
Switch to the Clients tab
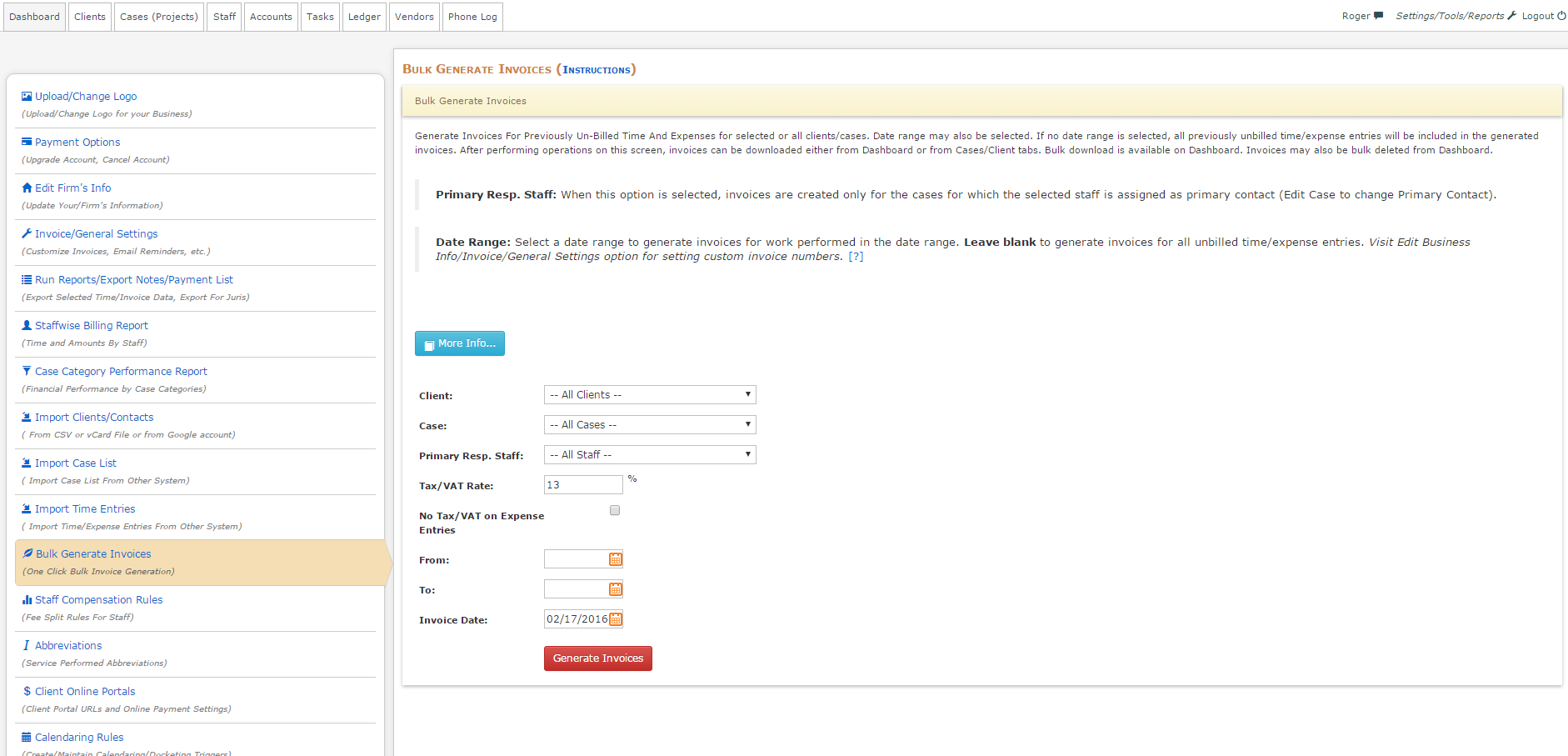90,17
